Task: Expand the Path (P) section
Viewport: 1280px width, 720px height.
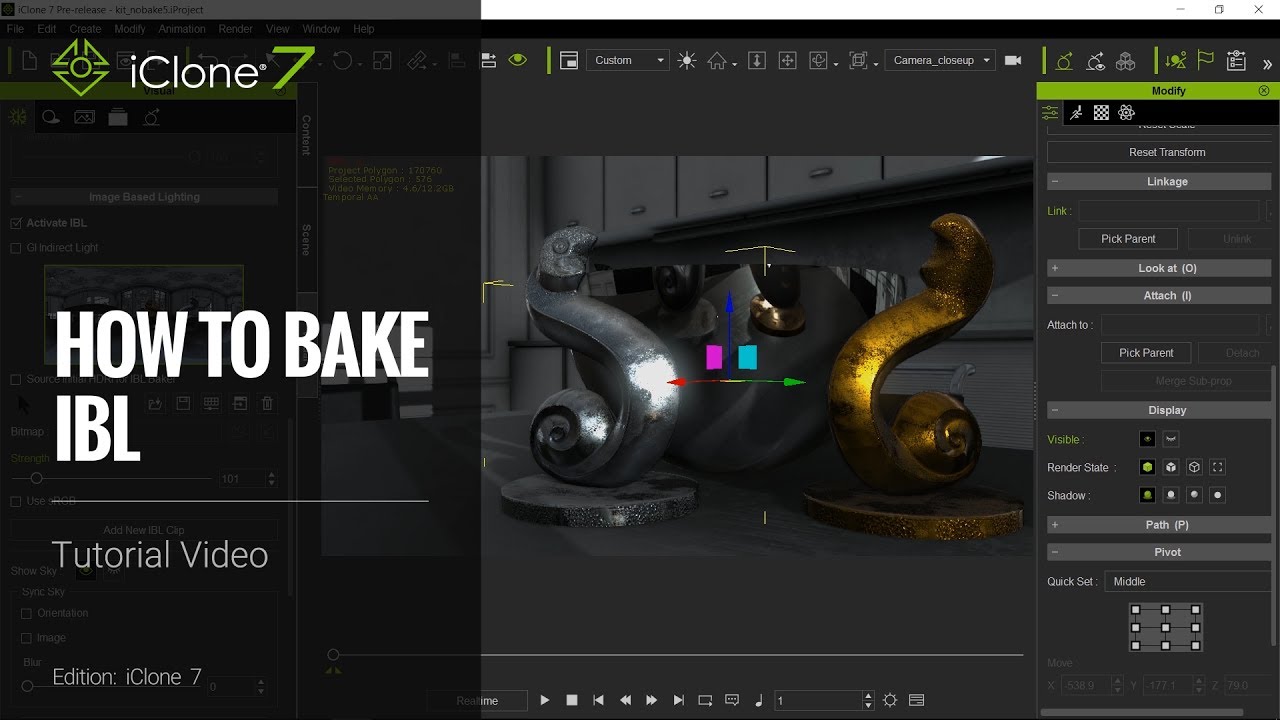Action: click(1055, 525)
